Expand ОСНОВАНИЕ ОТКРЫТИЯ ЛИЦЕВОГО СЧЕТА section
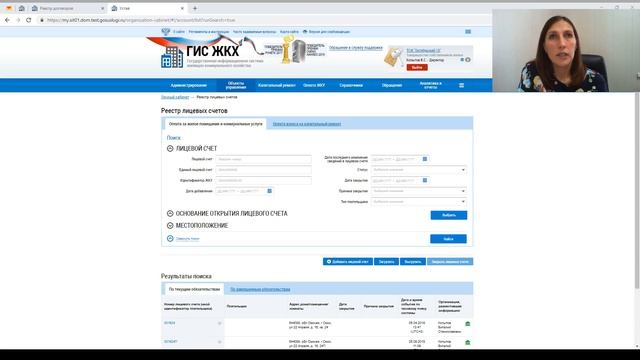The height and width of the screenshot is (360, 640). coord(170,213)
